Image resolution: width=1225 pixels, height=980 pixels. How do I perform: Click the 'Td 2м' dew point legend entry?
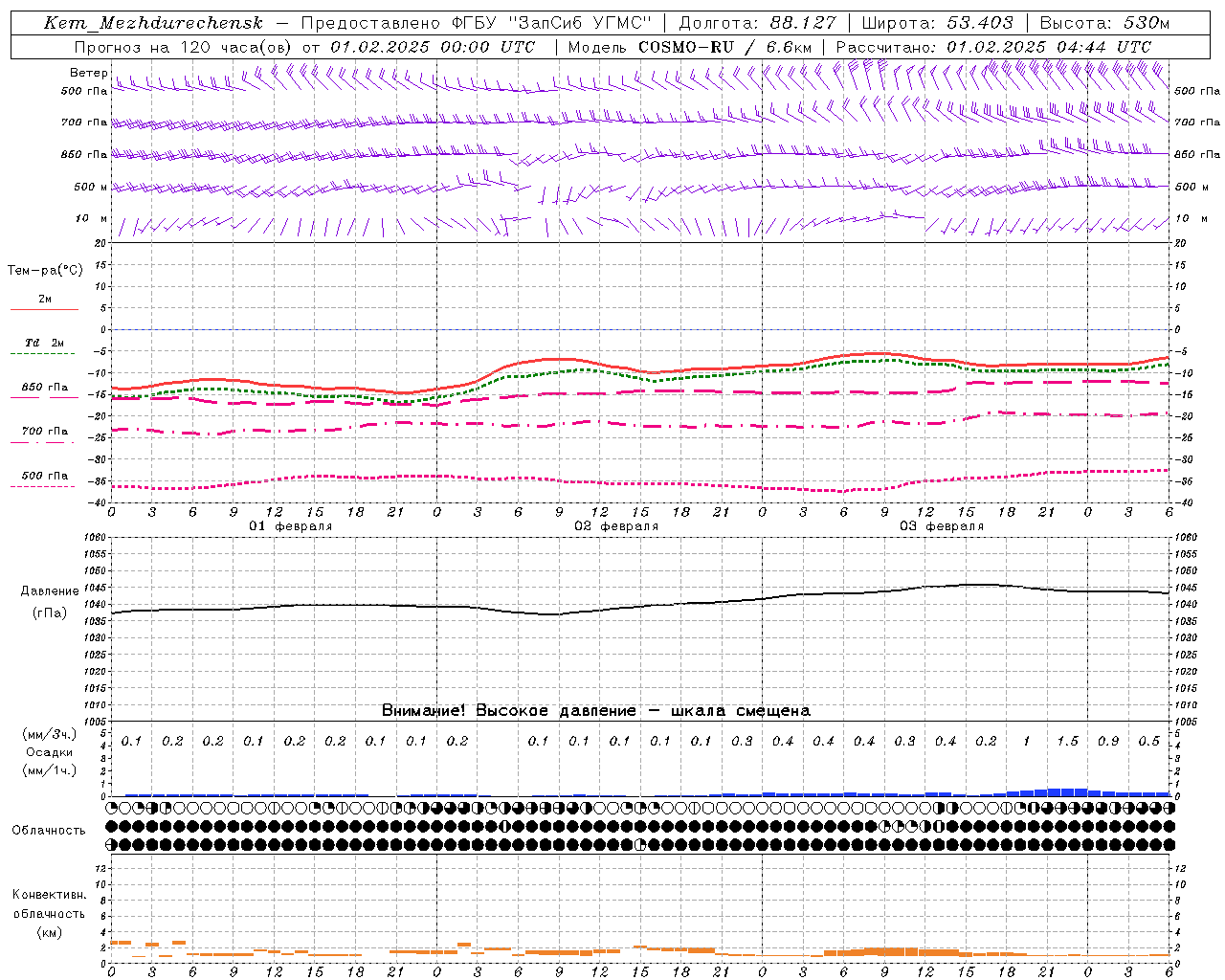(x=44, y=343)
